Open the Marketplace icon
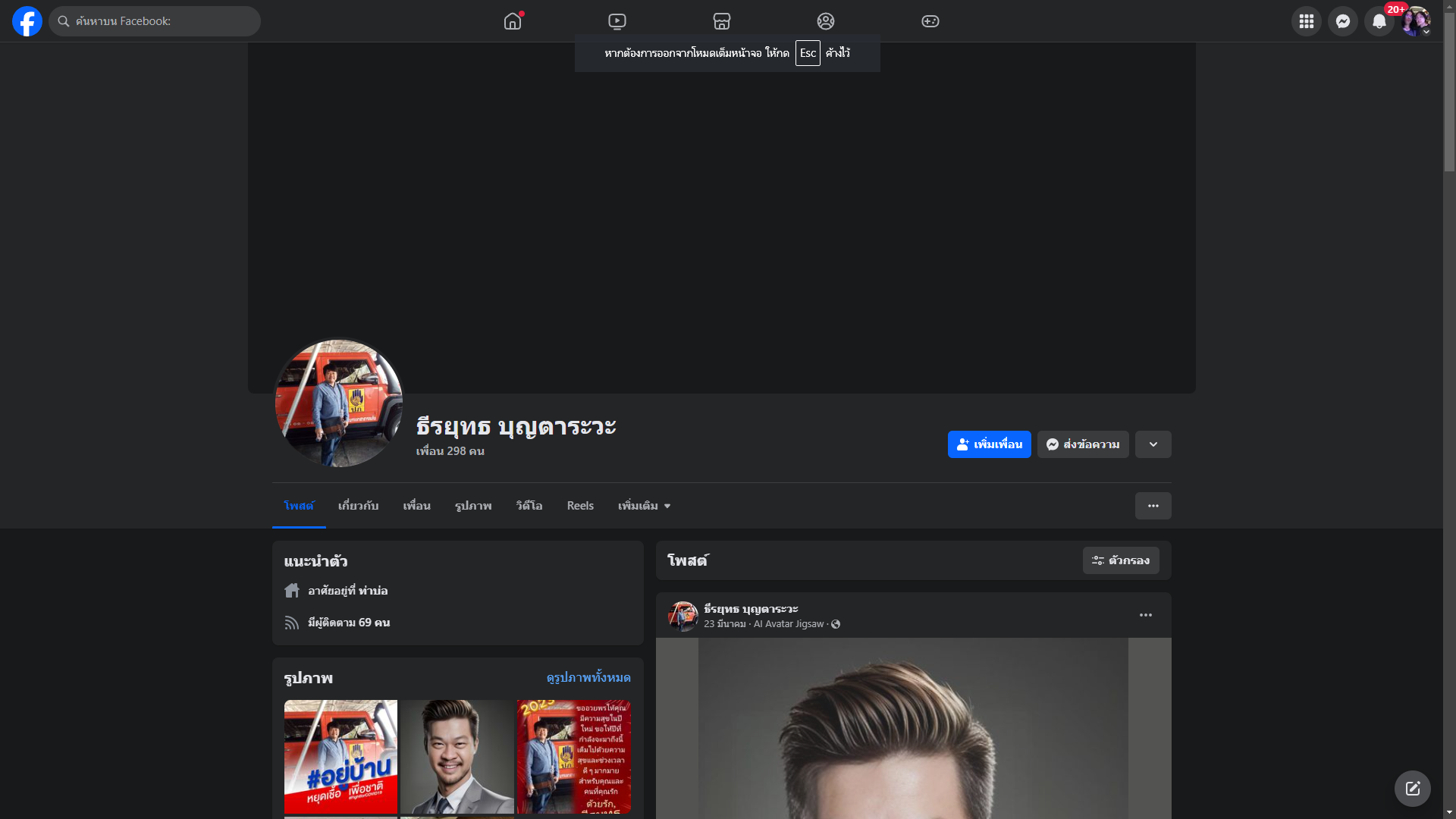The image size is (1456, 819). pyautogui.click(x=722, y=21)
